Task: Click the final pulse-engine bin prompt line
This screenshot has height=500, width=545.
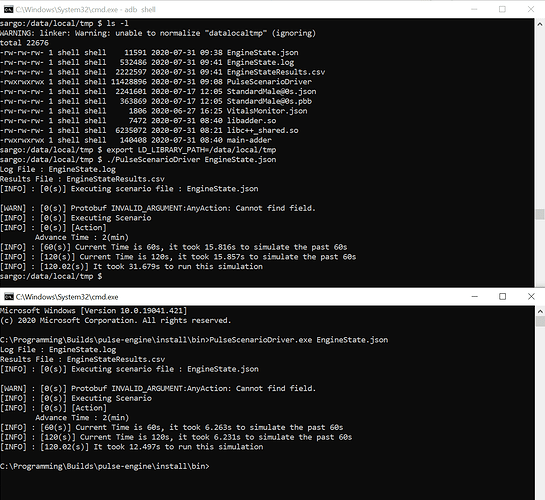Action: pyautogui.click(x=105, y=466)
